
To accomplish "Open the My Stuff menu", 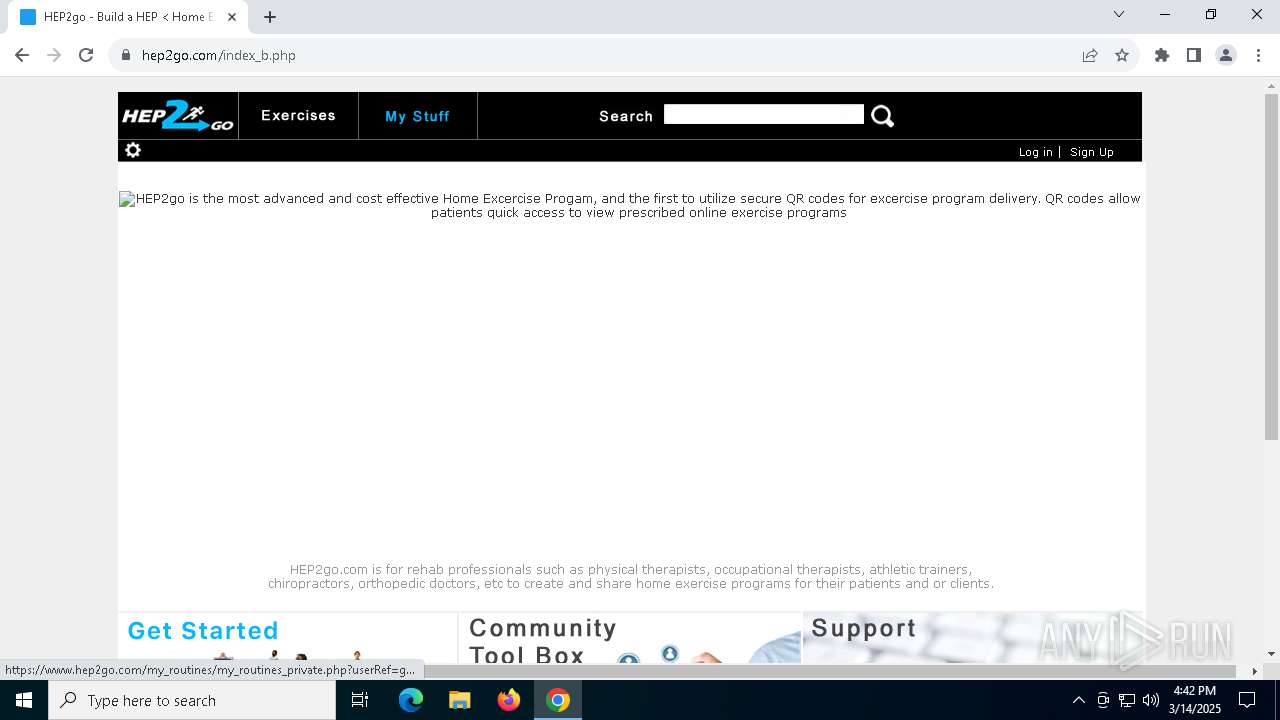I will pyautogui.click(x=417, y=116).
